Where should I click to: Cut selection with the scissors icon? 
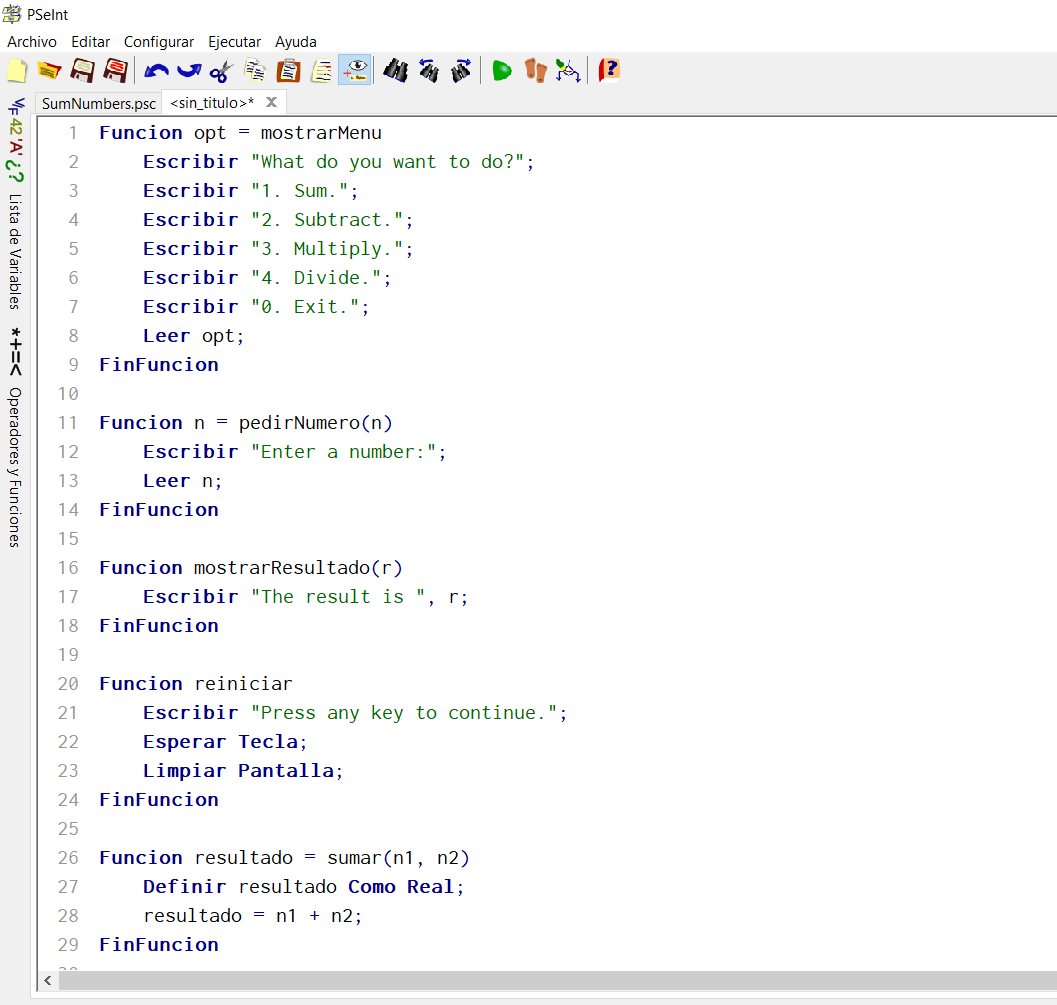(221, 70)
